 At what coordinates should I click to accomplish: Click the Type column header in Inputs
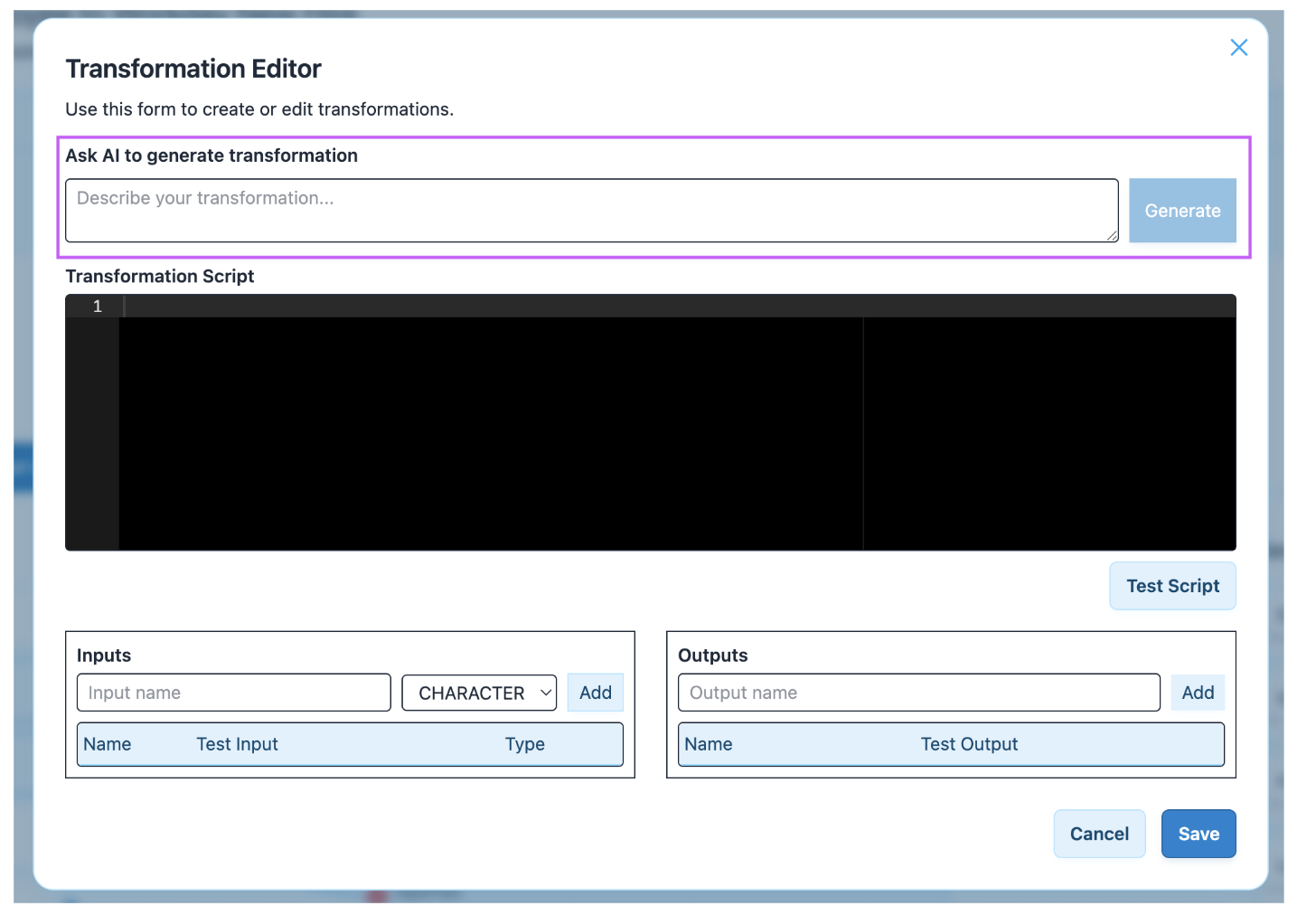click(524, 744)
